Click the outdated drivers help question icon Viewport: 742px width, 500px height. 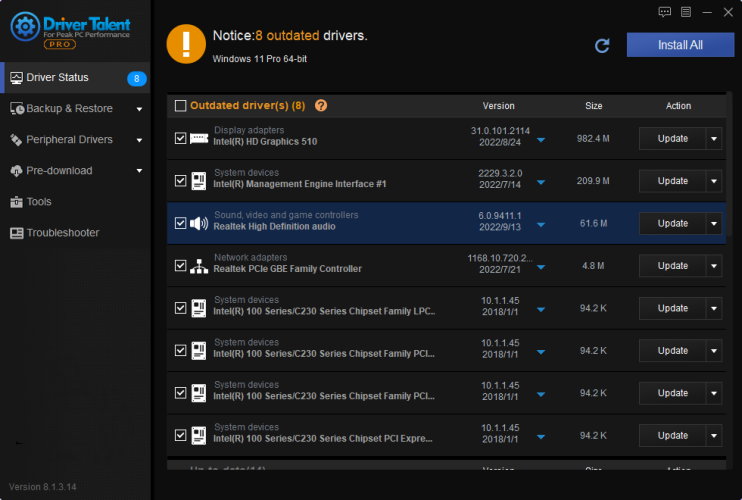click(x=321, y=105)
